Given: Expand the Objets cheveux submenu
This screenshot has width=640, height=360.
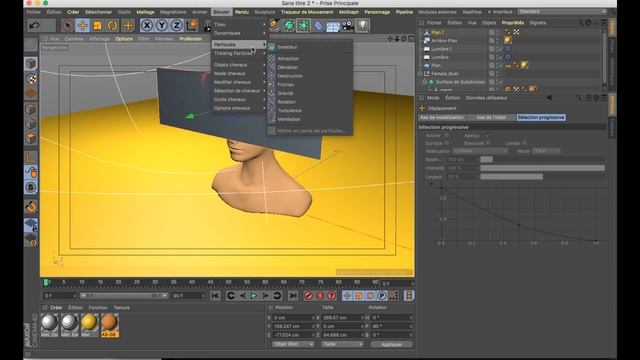Looking at the screenshot, I should (239, 65).
